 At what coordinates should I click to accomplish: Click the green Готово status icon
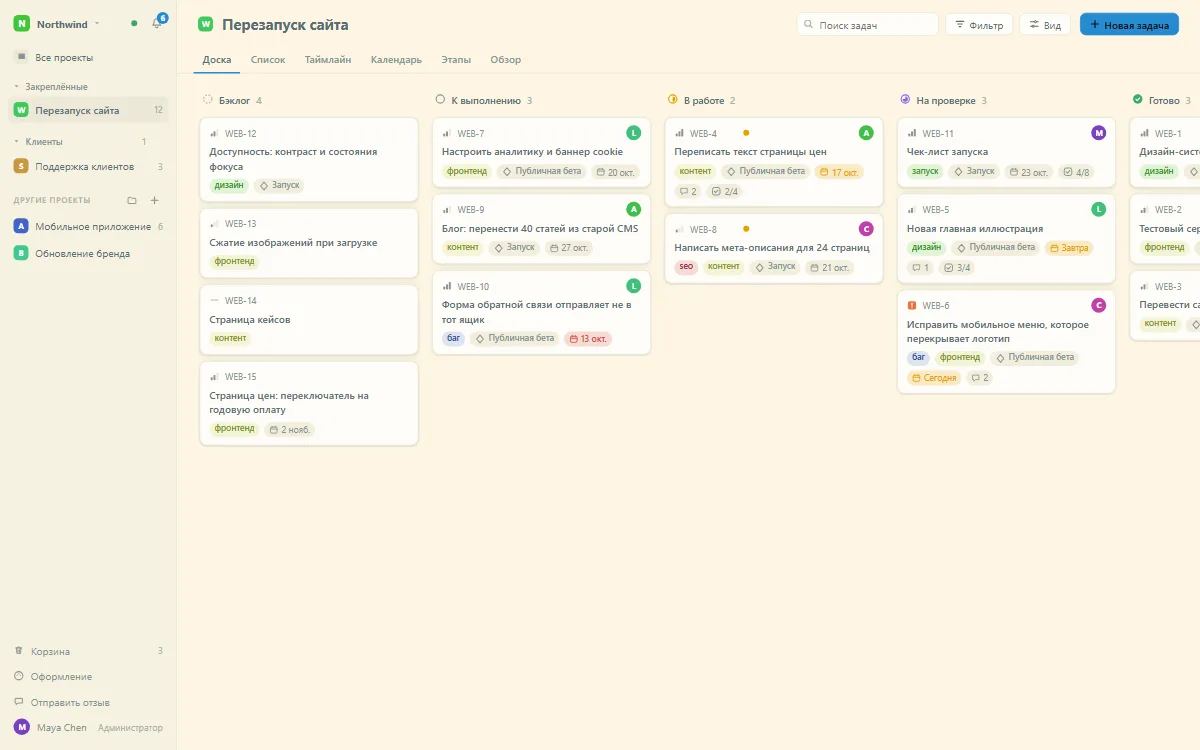point(1138,100)
